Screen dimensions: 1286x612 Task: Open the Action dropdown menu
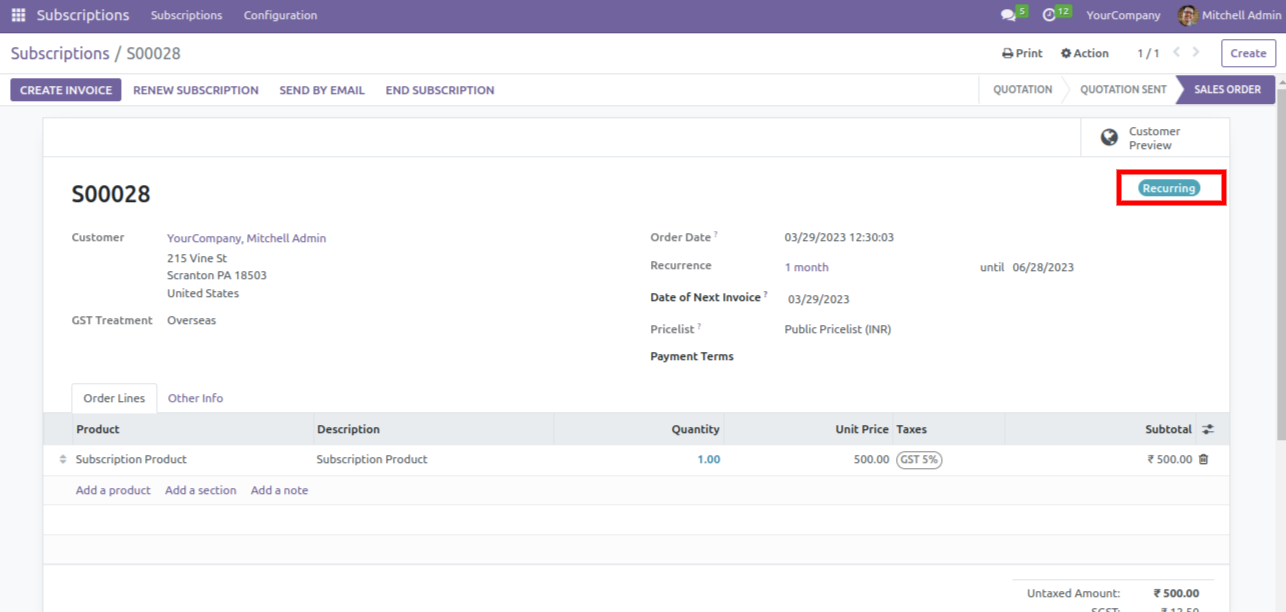pos(1084,53)
